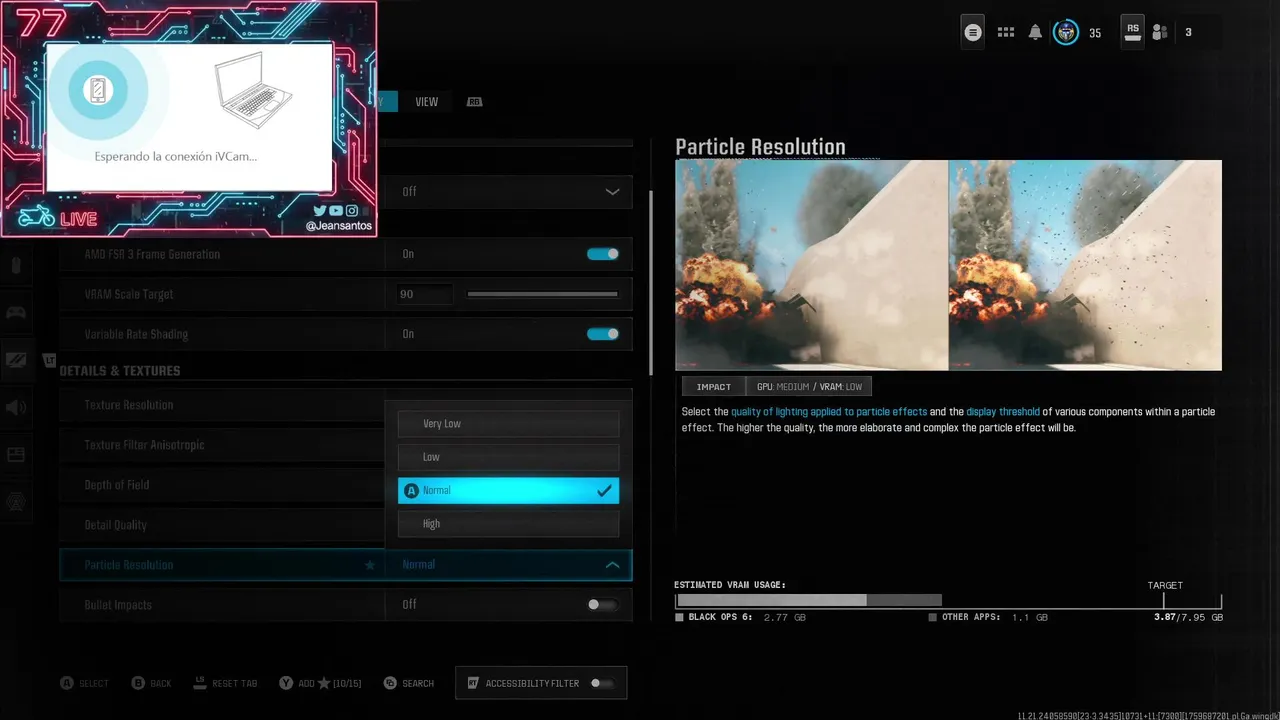Click the @Jeansantos handle on overlay
Viewport: 1280px width, 720px height.
[339, 226]
